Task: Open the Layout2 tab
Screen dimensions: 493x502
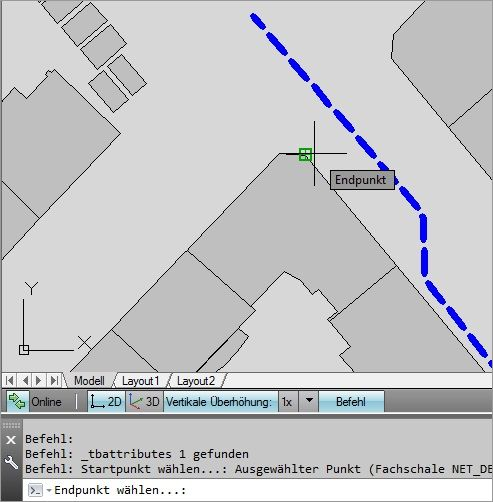Action: click(196, 381)
